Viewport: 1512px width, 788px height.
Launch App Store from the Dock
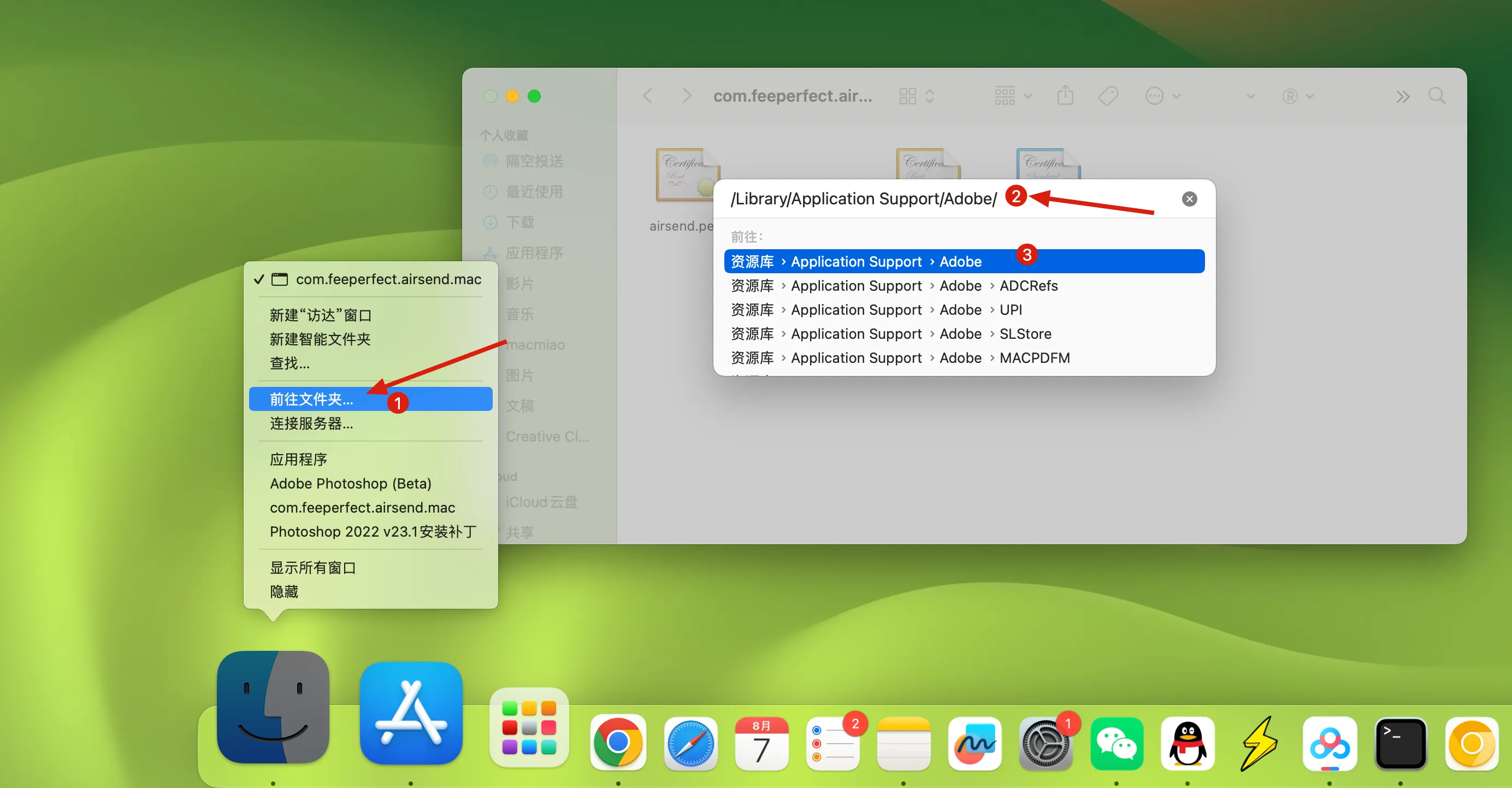411,713
